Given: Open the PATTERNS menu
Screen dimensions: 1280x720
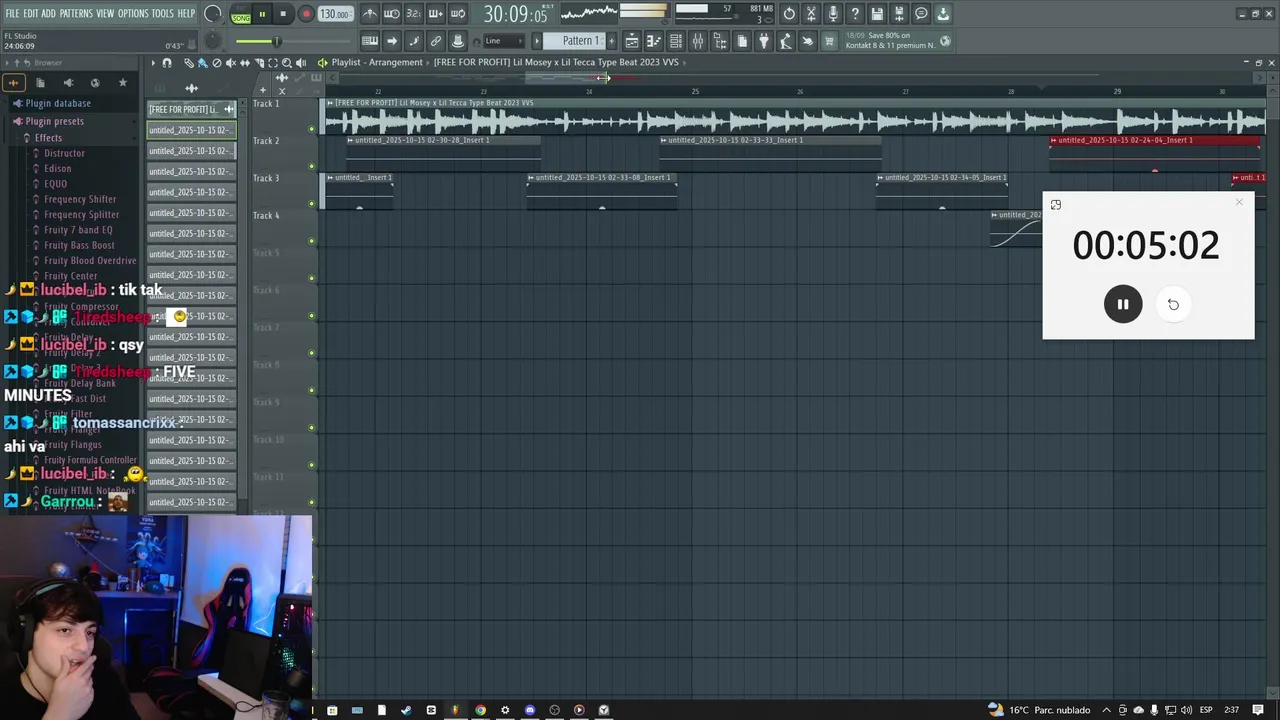Looking at the screenshot, I should tap(76, 14).
